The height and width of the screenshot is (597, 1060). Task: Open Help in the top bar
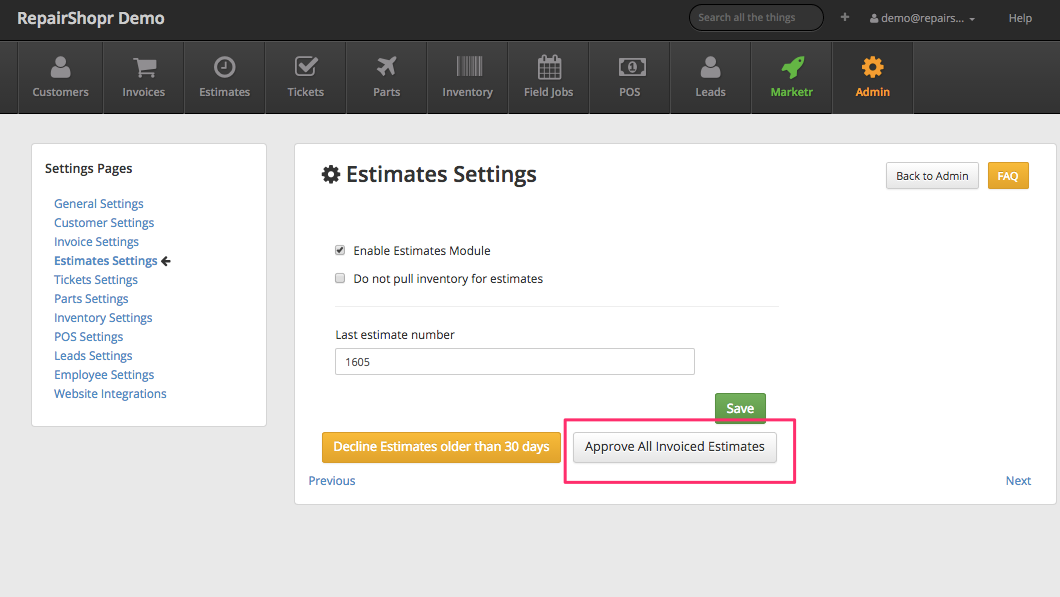1020,18
